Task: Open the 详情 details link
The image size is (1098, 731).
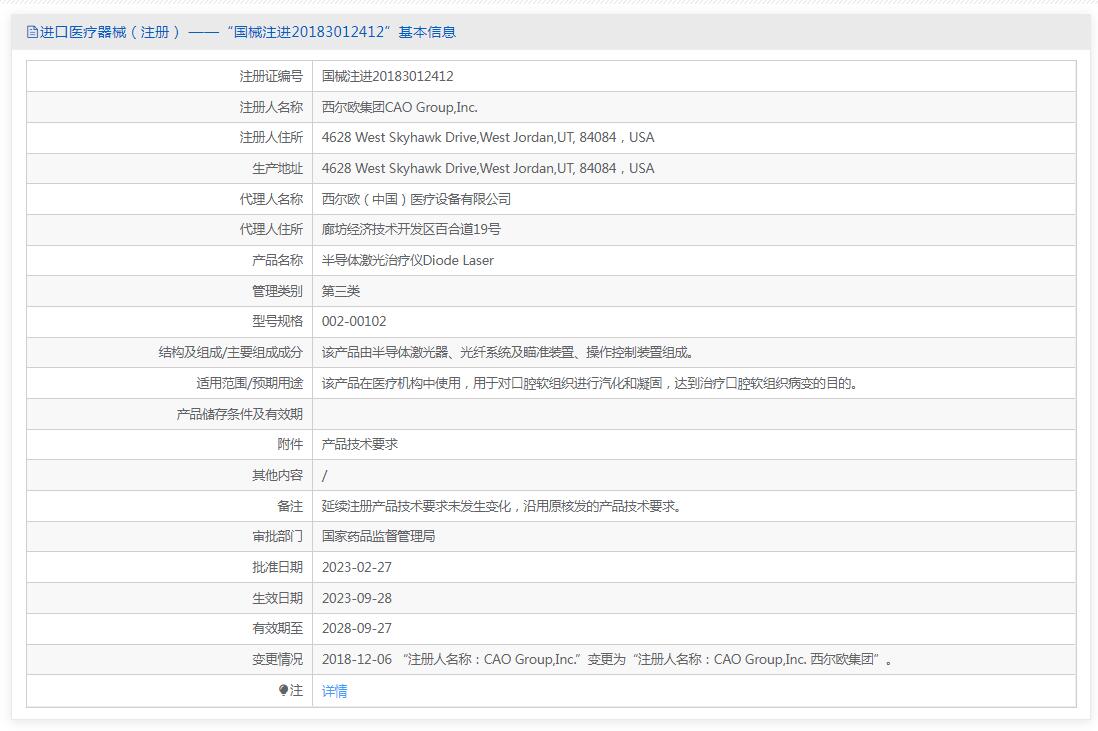Action: (x=334, y=691)
